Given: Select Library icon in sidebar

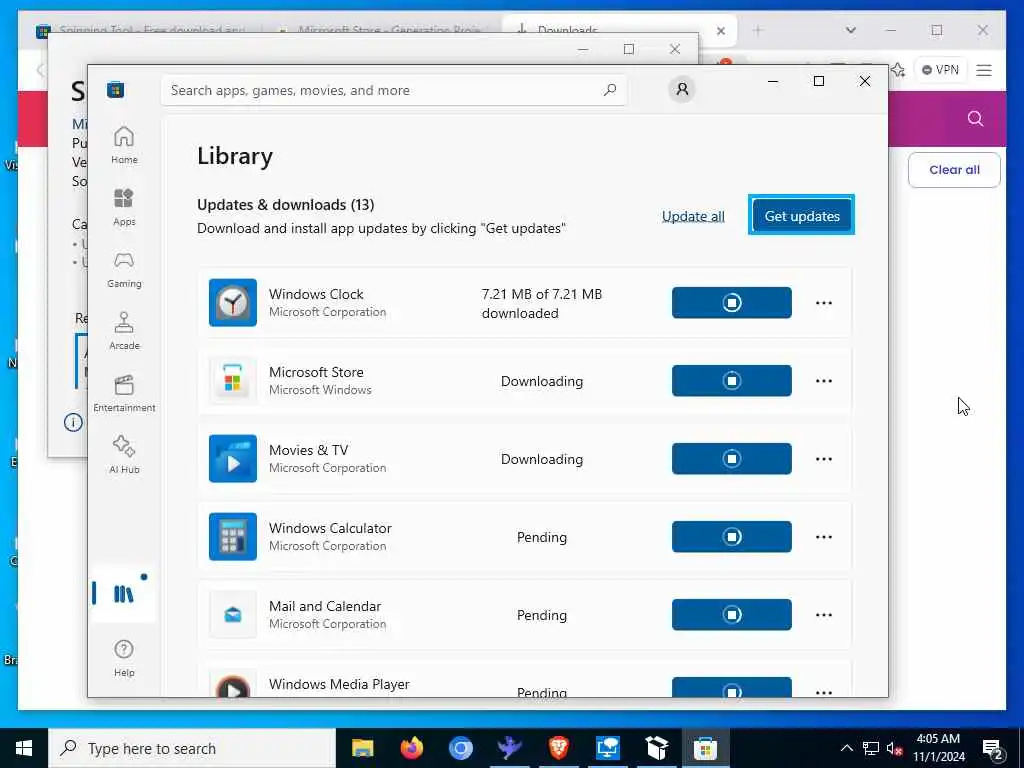Looking at the screenshot, I should point(123,594).
